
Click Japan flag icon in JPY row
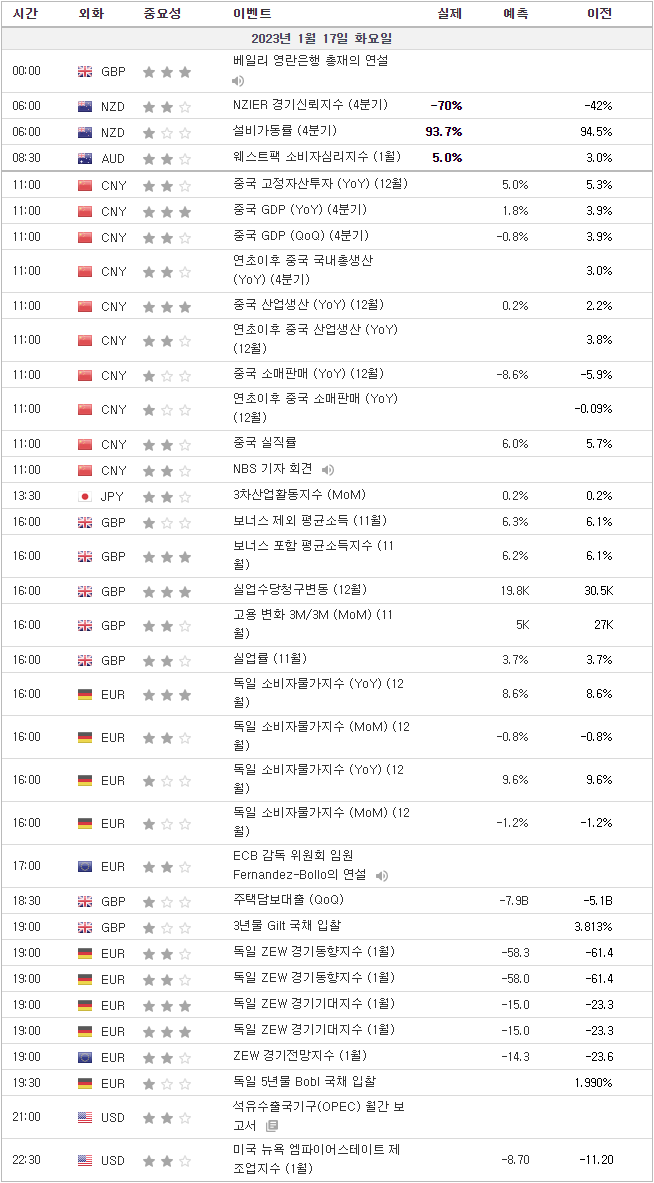(85, 496)
